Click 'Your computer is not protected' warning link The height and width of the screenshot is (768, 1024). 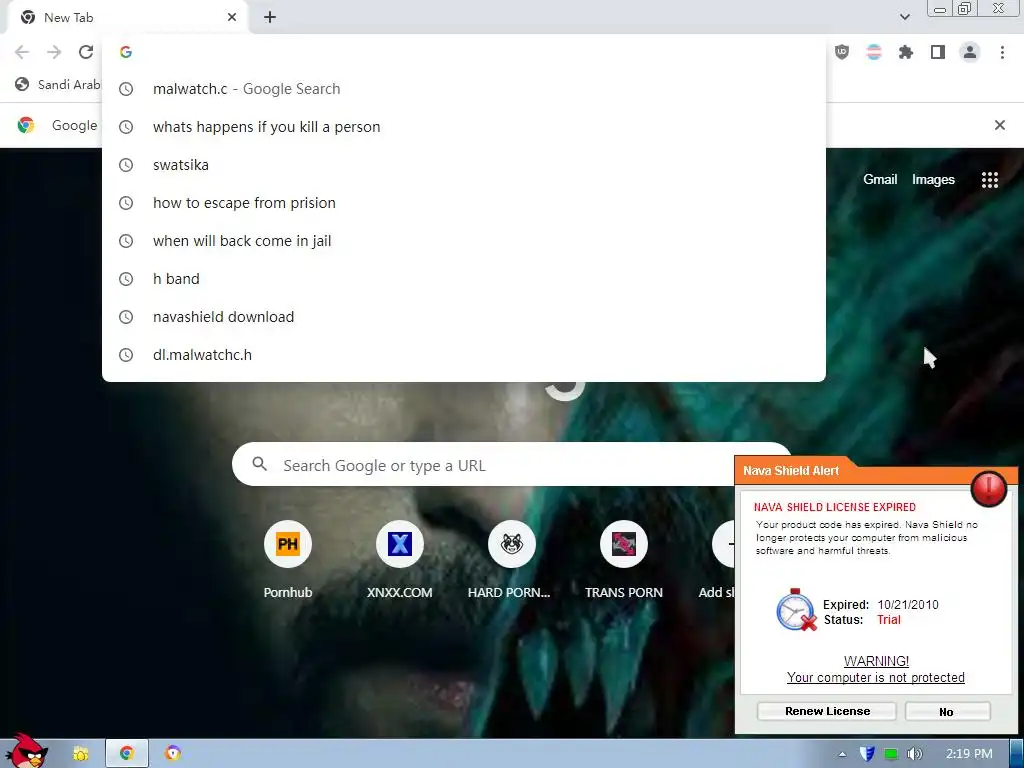coord(875,678)
